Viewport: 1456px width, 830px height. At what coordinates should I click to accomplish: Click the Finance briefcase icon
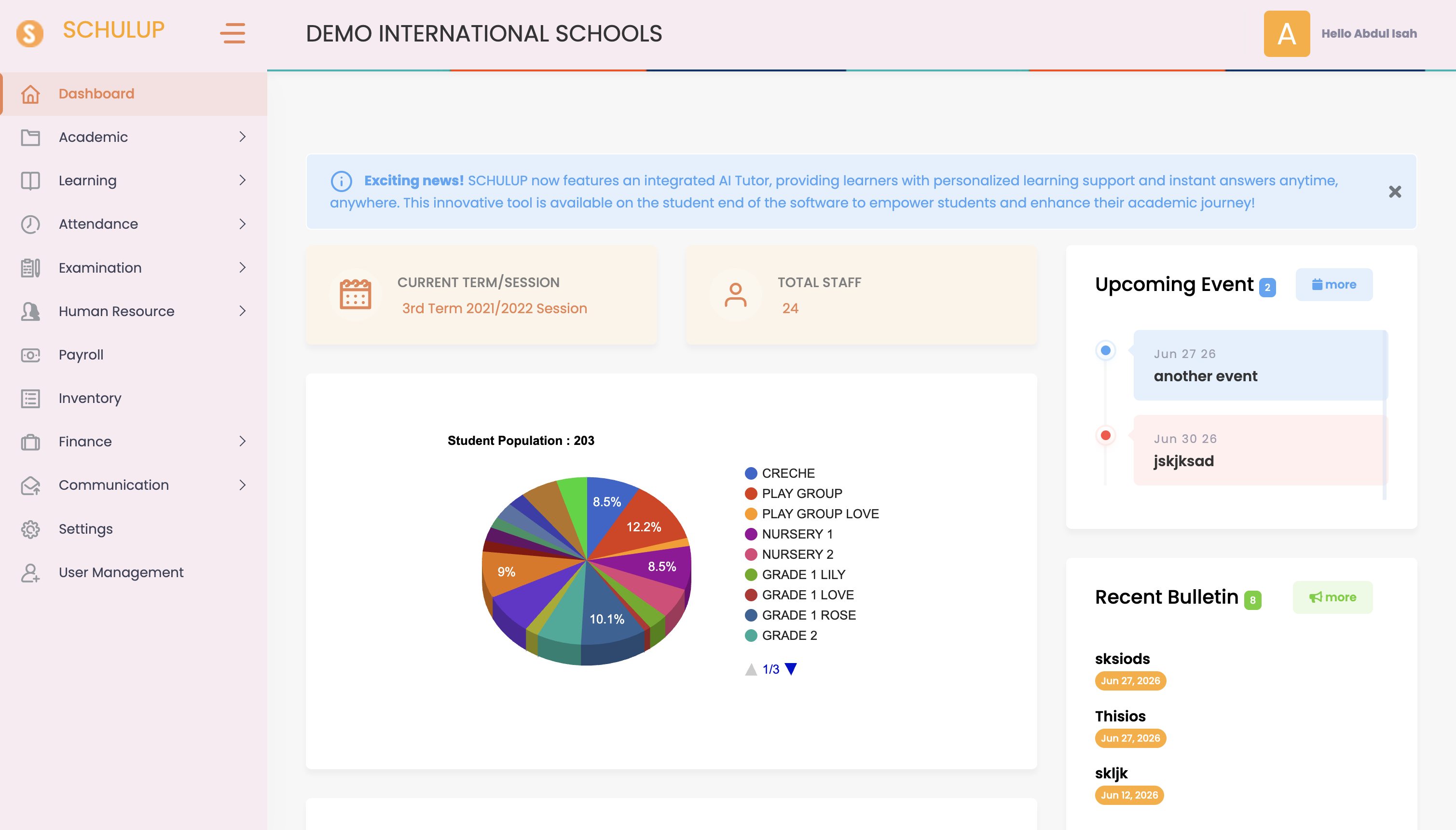coord(30,442)
